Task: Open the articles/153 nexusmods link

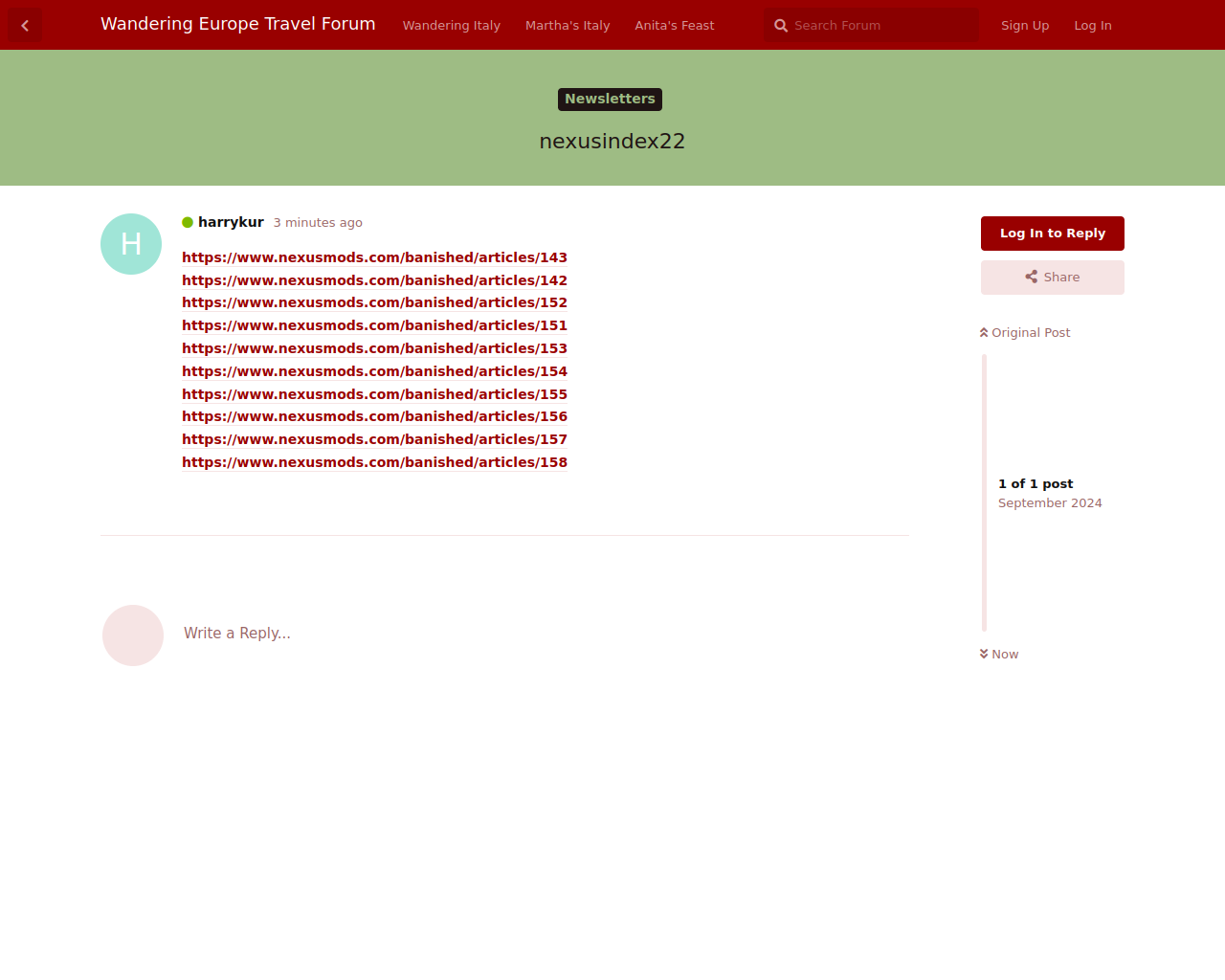Action: [374, 348]
